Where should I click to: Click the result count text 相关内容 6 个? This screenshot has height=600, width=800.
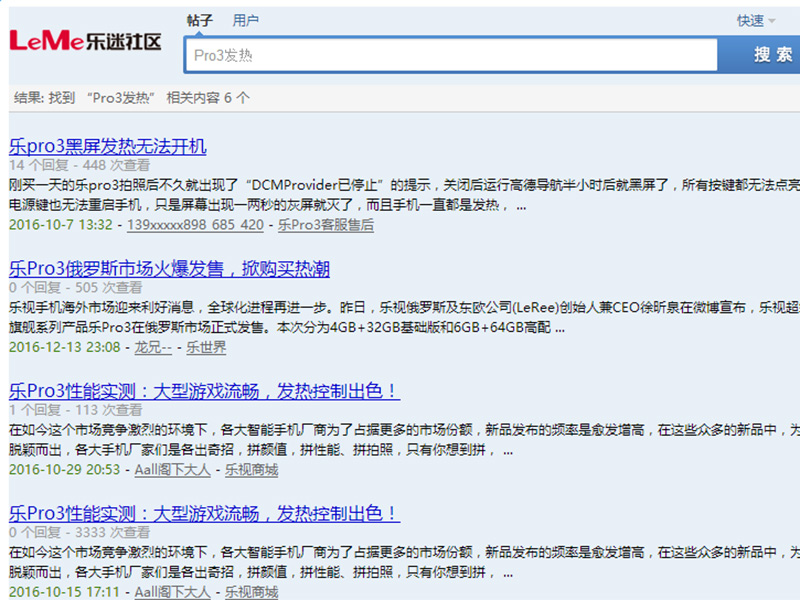click(x=208, y=97)
